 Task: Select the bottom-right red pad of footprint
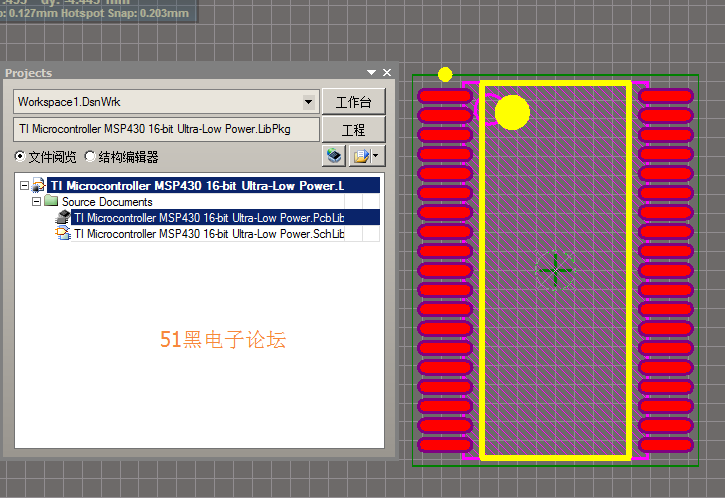click(666, 445)
